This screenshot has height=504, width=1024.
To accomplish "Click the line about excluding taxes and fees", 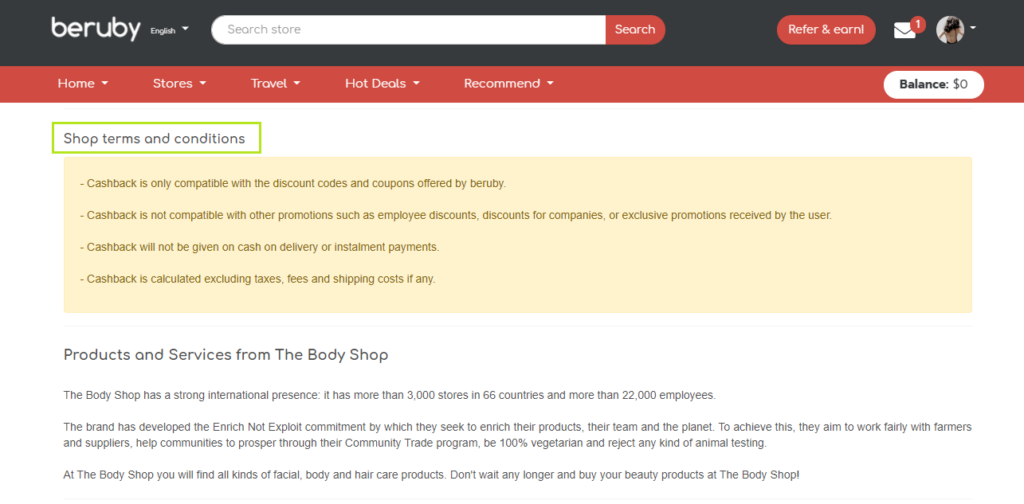I will coord(257,279).
